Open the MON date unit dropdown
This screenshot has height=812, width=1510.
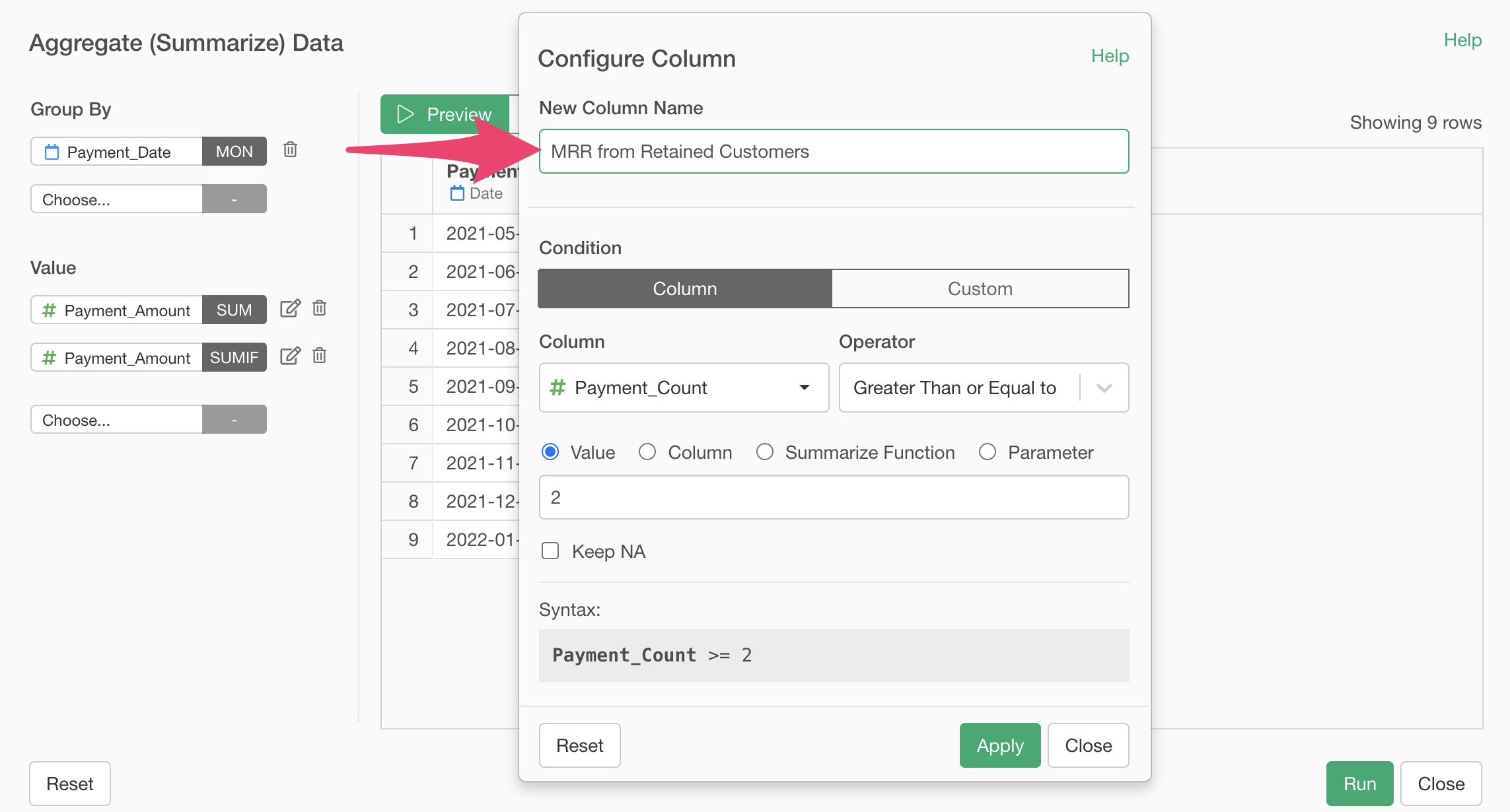(x=234, y=151)
